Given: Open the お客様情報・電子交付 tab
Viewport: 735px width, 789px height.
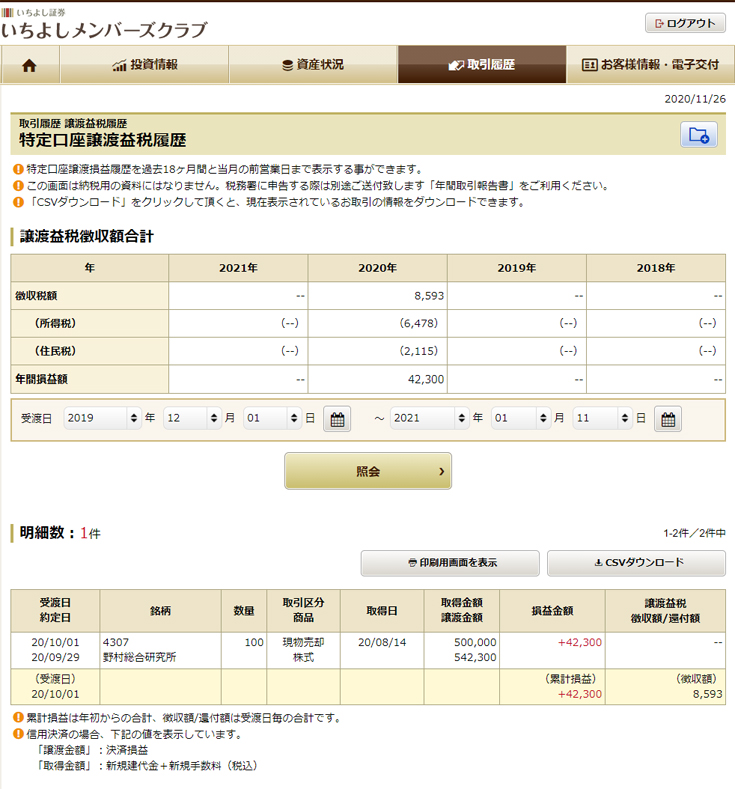Looking at the screenshot, I should [650, 65].
